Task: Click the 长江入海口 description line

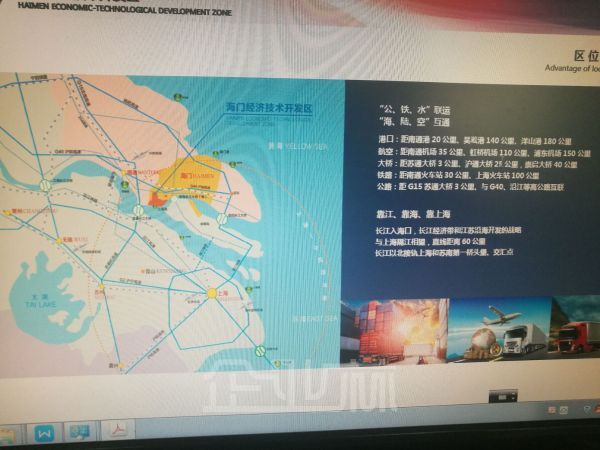Action: click(x=448, y=230)
